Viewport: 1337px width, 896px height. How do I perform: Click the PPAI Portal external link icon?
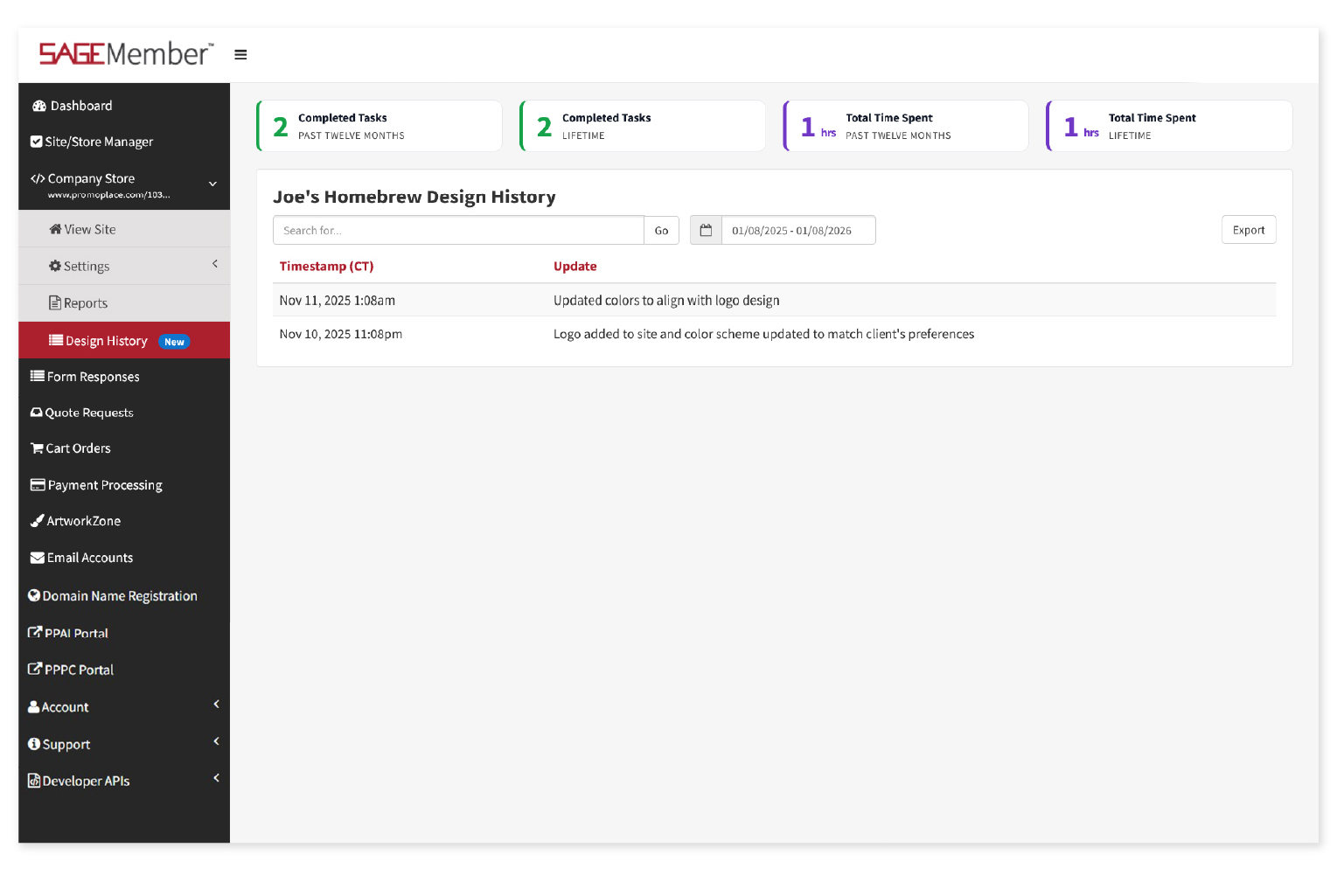click(x=35, y=632)
